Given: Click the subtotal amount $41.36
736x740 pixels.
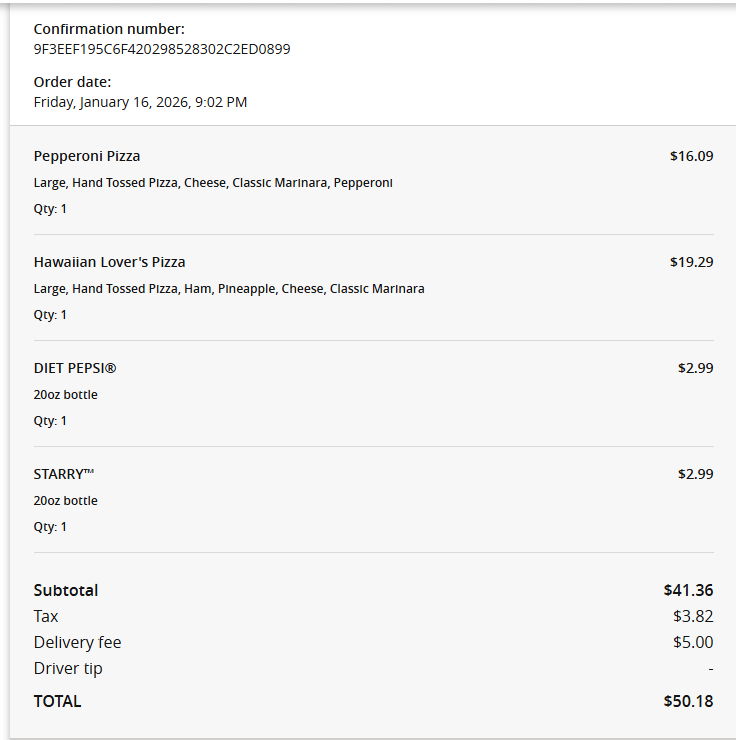Looking at the screenshot, I should pyautogui.click(x=688, y=590).
